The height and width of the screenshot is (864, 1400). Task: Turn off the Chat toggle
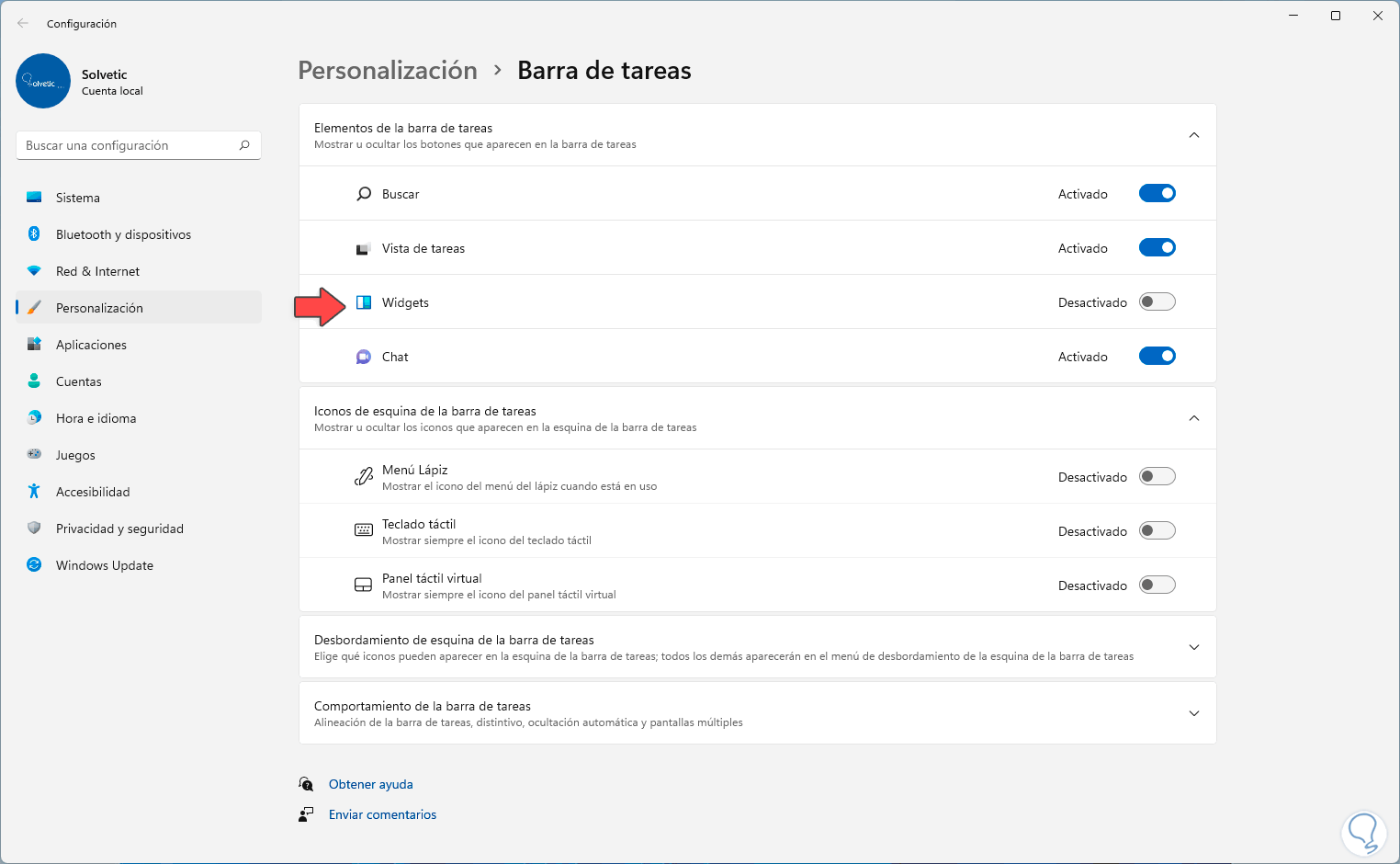(1157, 356)
